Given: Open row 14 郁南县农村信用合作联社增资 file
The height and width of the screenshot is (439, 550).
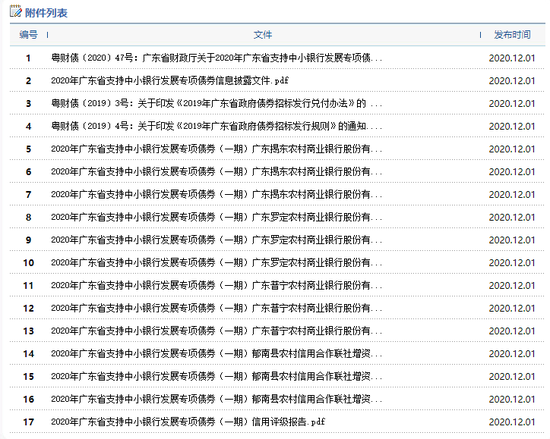Looking at the screenshot, I should [216, 353].
